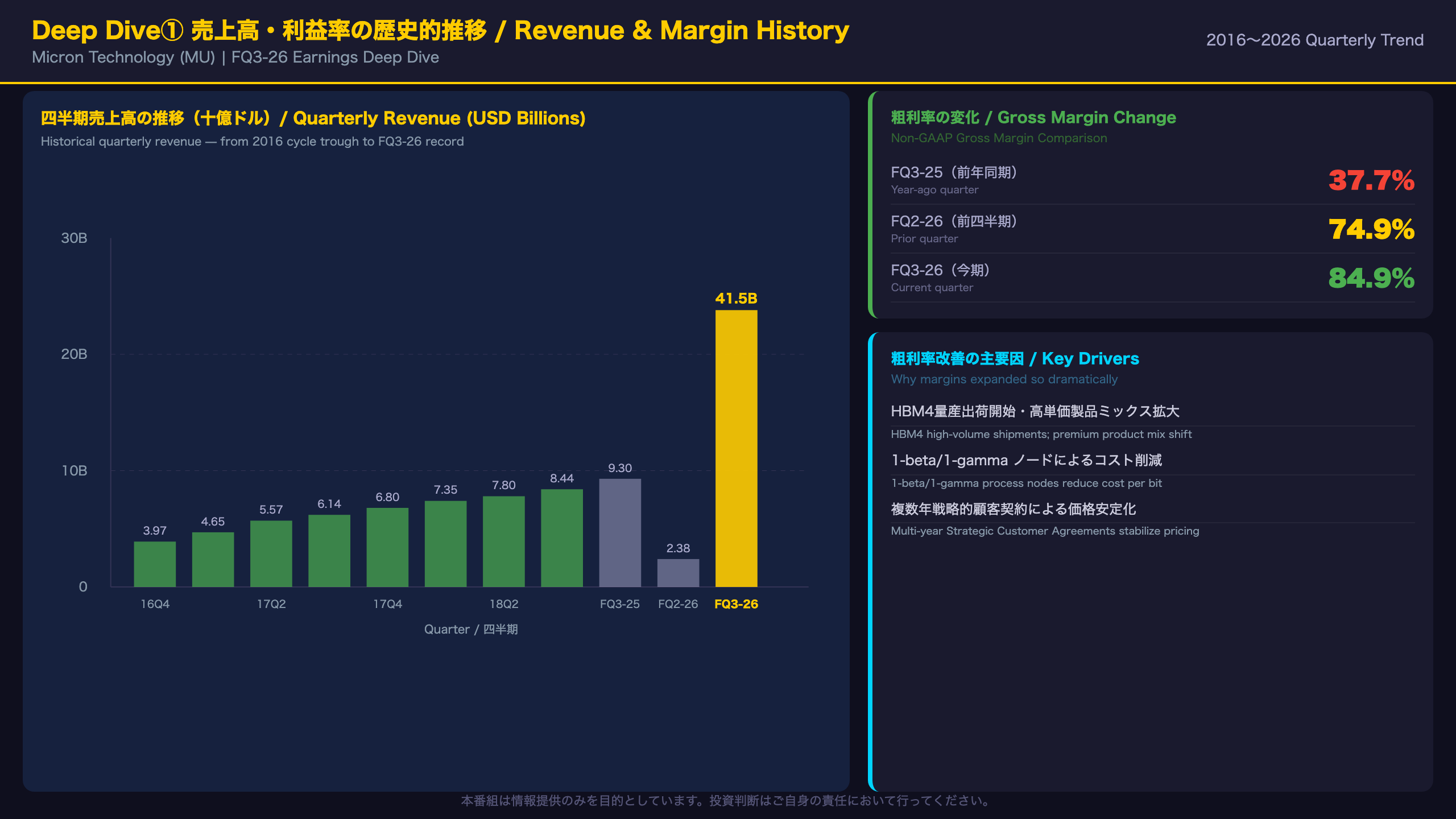Click the '6.80' bar value label
Screen dimensions: 1456x819
click(x=387, y=497)
